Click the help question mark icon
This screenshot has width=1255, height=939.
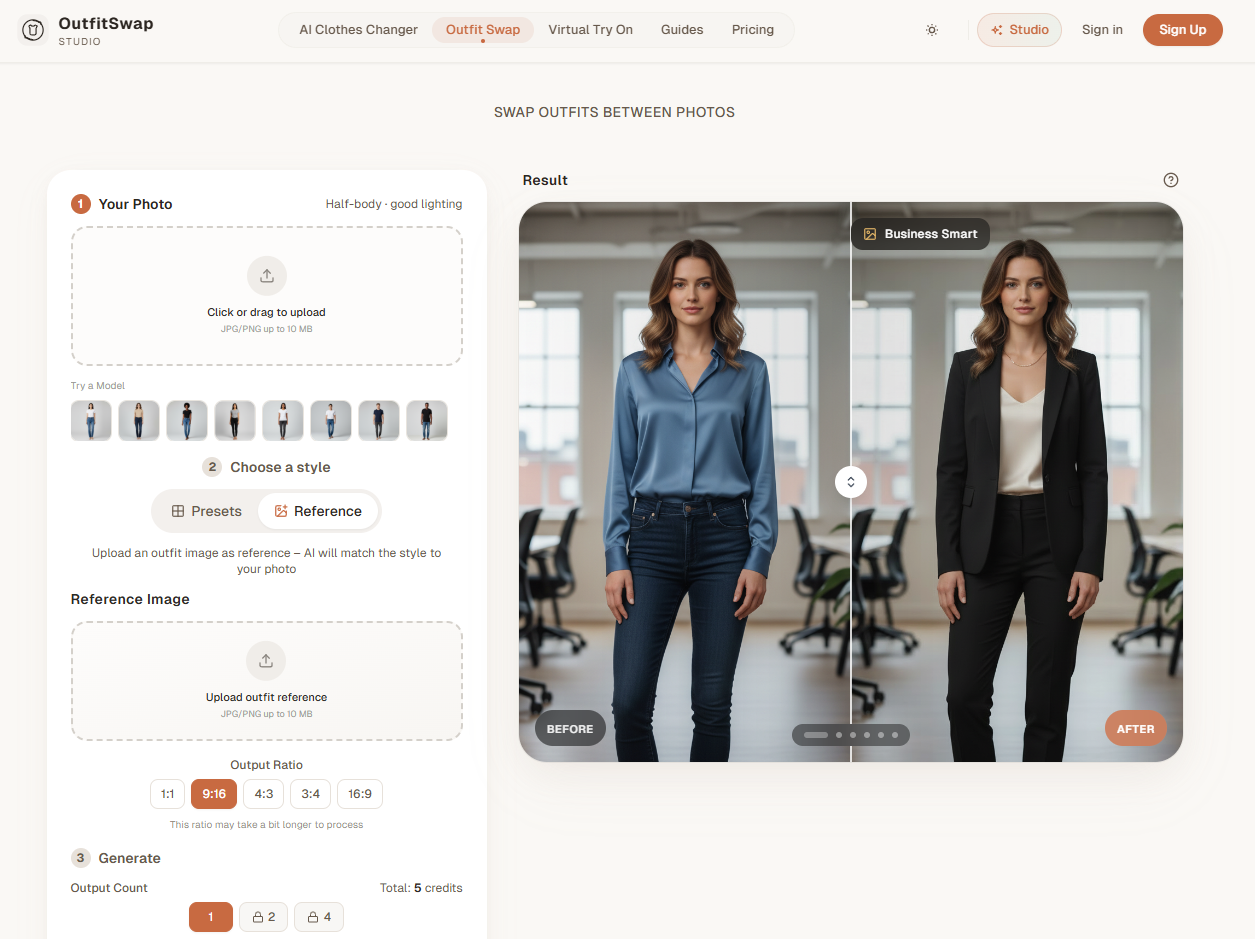tap(1171, 180)
